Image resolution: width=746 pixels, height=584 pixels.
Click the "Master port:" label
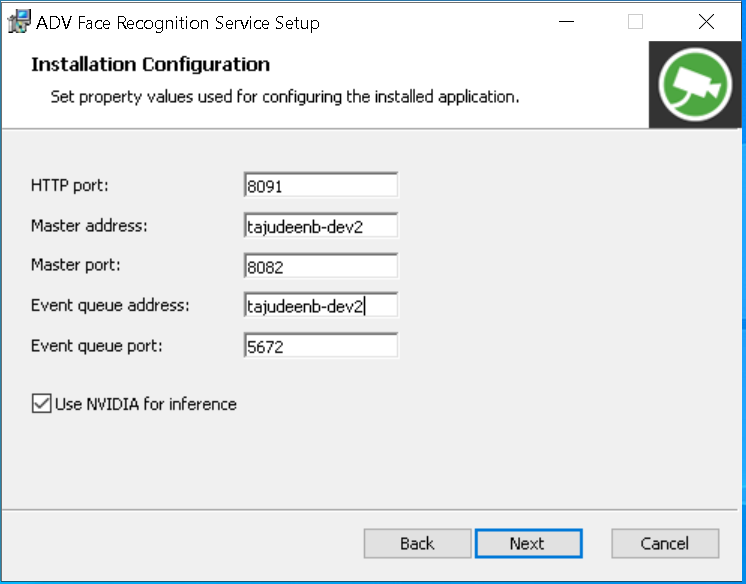[77, 265]
